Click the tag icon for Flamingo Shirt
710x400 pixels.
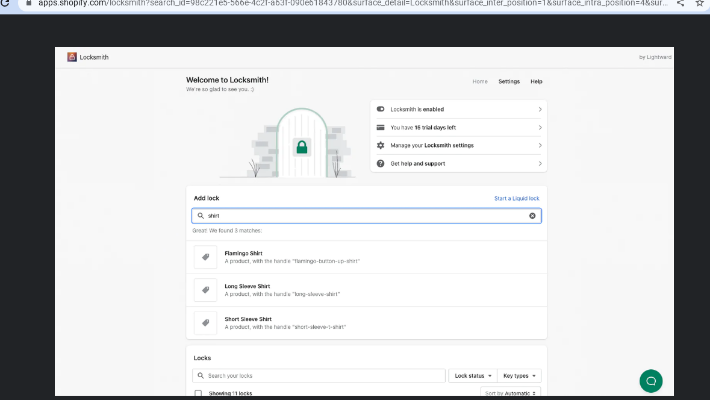coord(206,257)
